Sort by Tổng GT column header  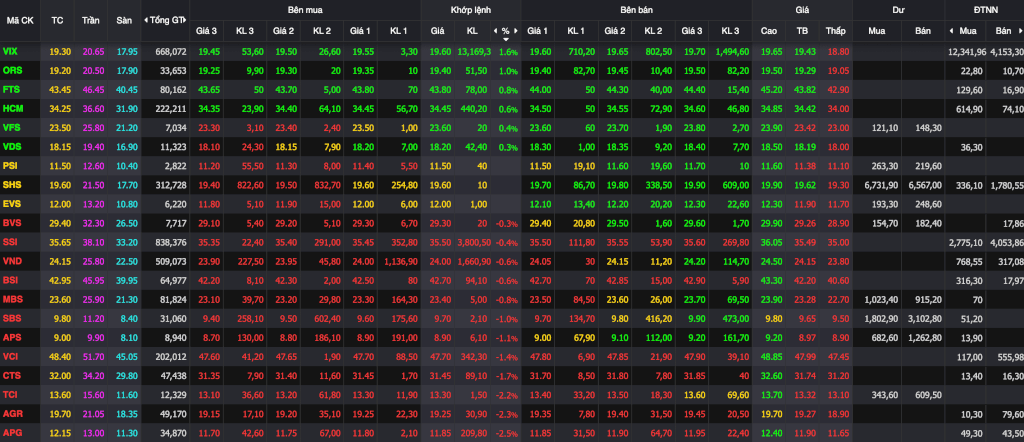167,20
